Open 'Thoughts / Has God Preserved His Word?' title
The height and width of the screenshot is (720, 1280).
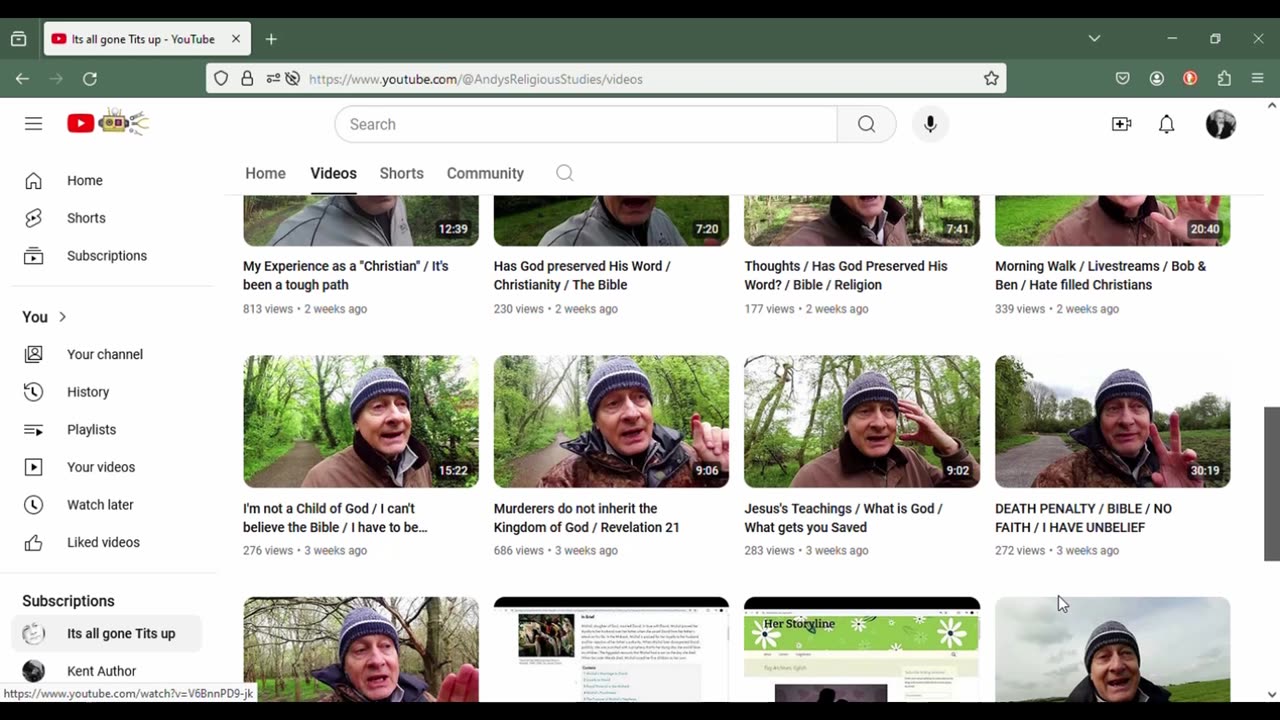point(846,275)
